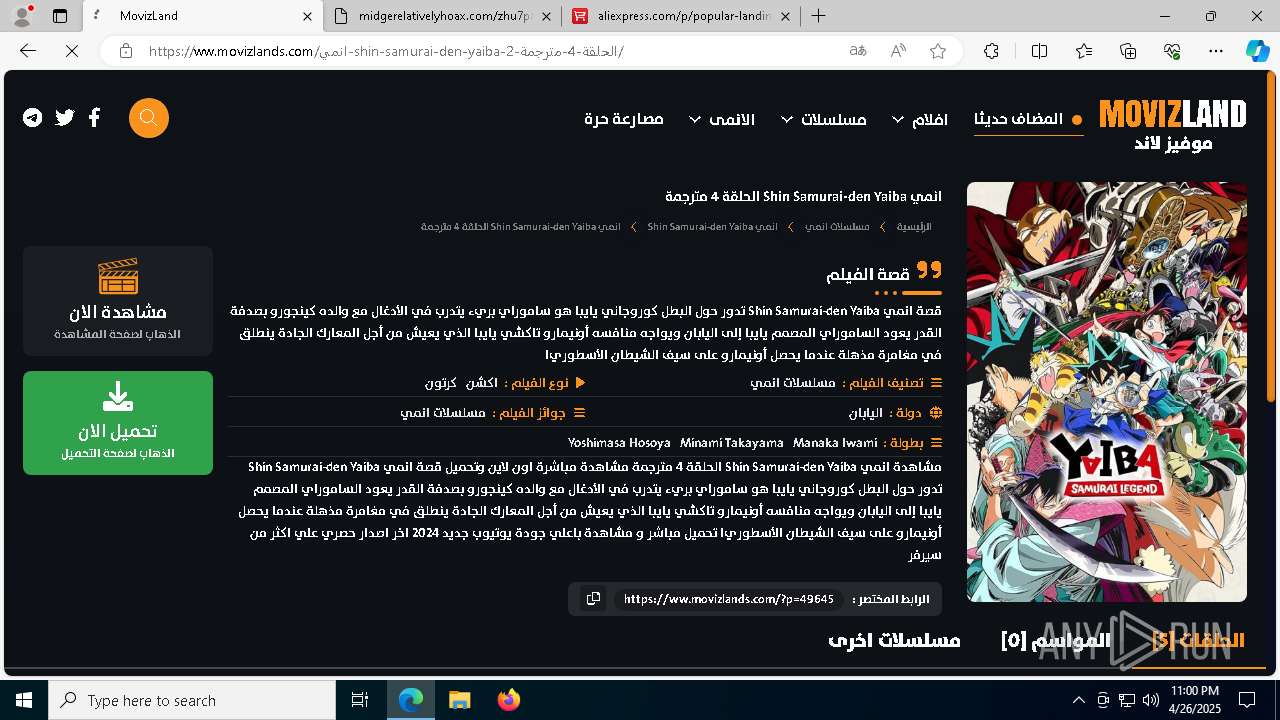The image size is (1280, 720).
Task: Click green تحميل الان download button
Action: [x=118, y=423]
